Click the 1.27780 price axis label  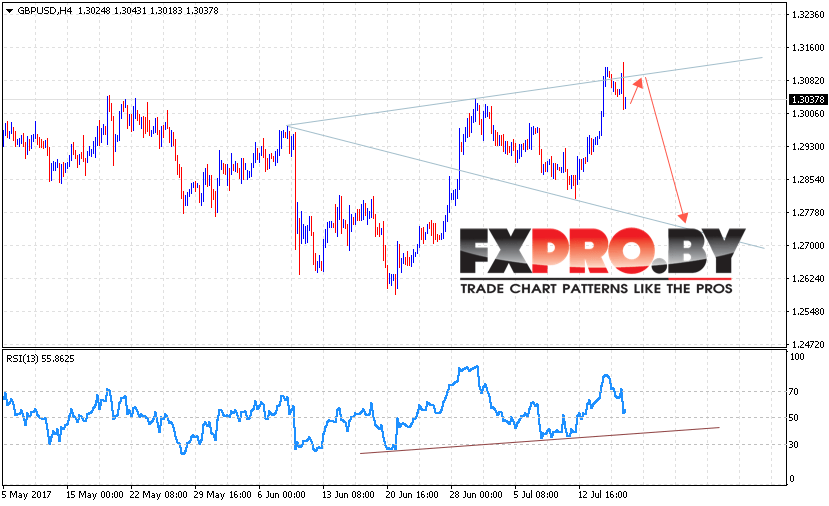click(x=808, y=213)
